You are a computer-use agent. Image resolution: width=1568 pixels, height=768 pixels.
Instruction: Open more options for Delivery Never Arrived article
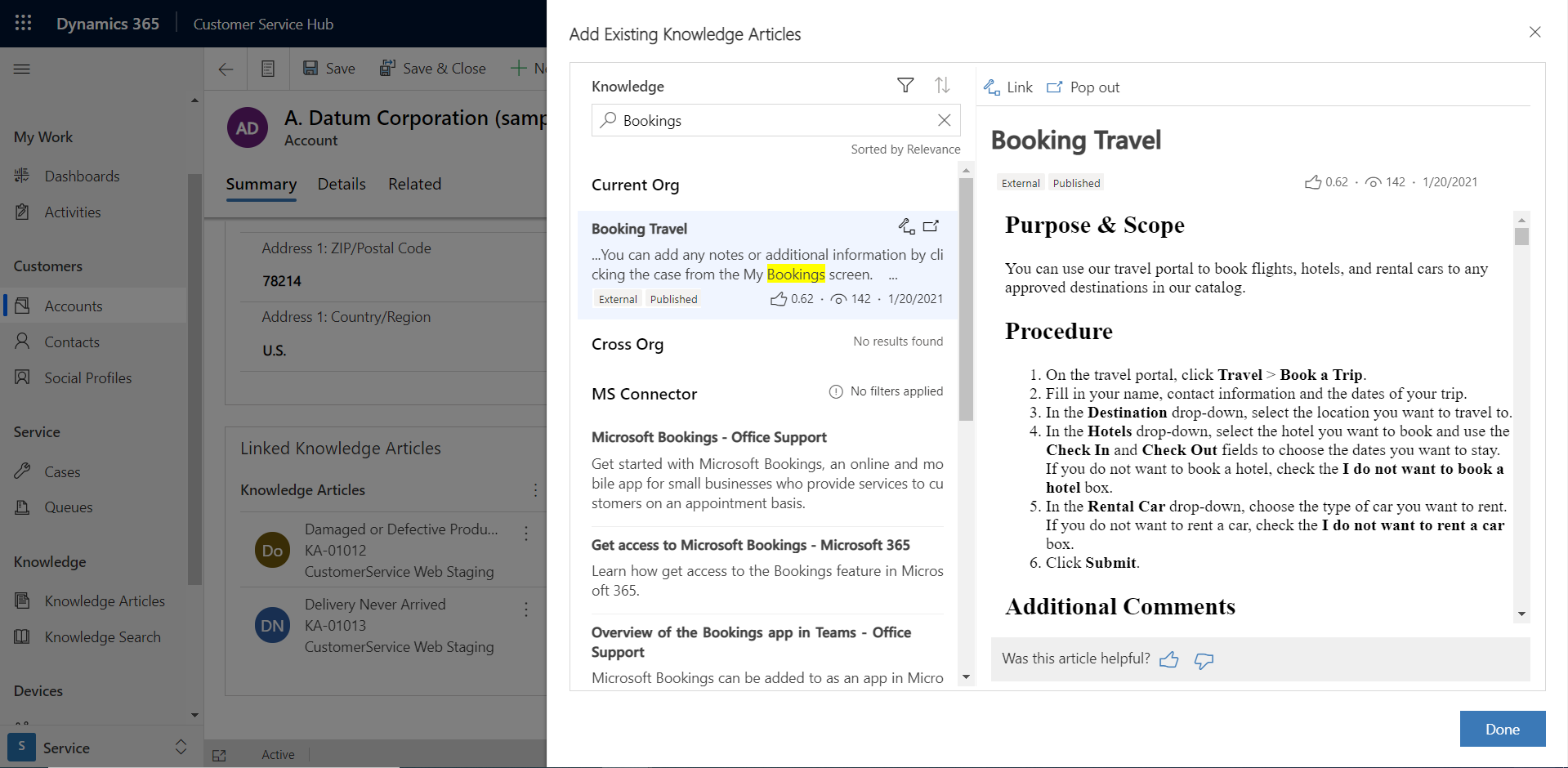click(x=526, y=609)
